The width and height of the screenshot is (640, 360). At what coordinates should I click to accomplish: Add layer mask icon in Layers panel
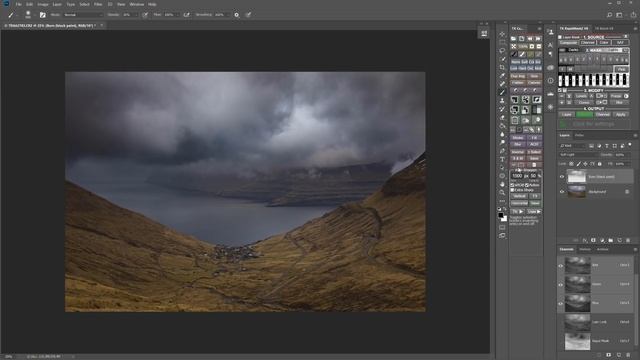pyautogui.click(x=593, y=240)
